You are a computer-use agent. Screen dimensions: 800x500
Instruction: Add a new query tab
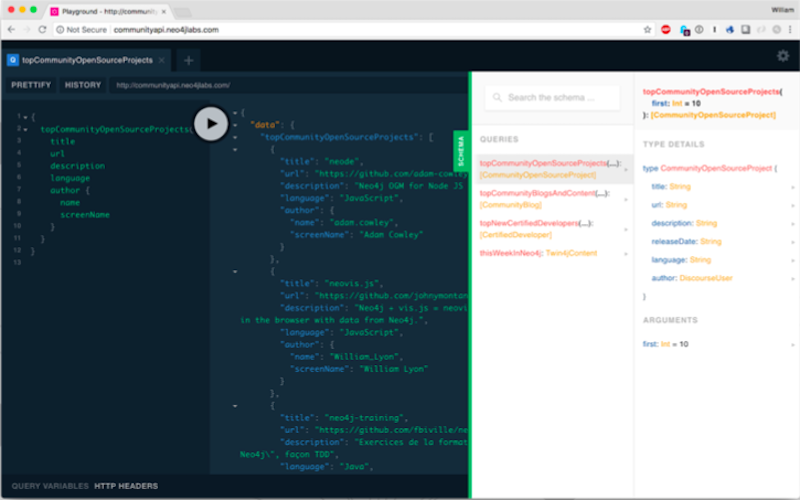click(188, 60)
